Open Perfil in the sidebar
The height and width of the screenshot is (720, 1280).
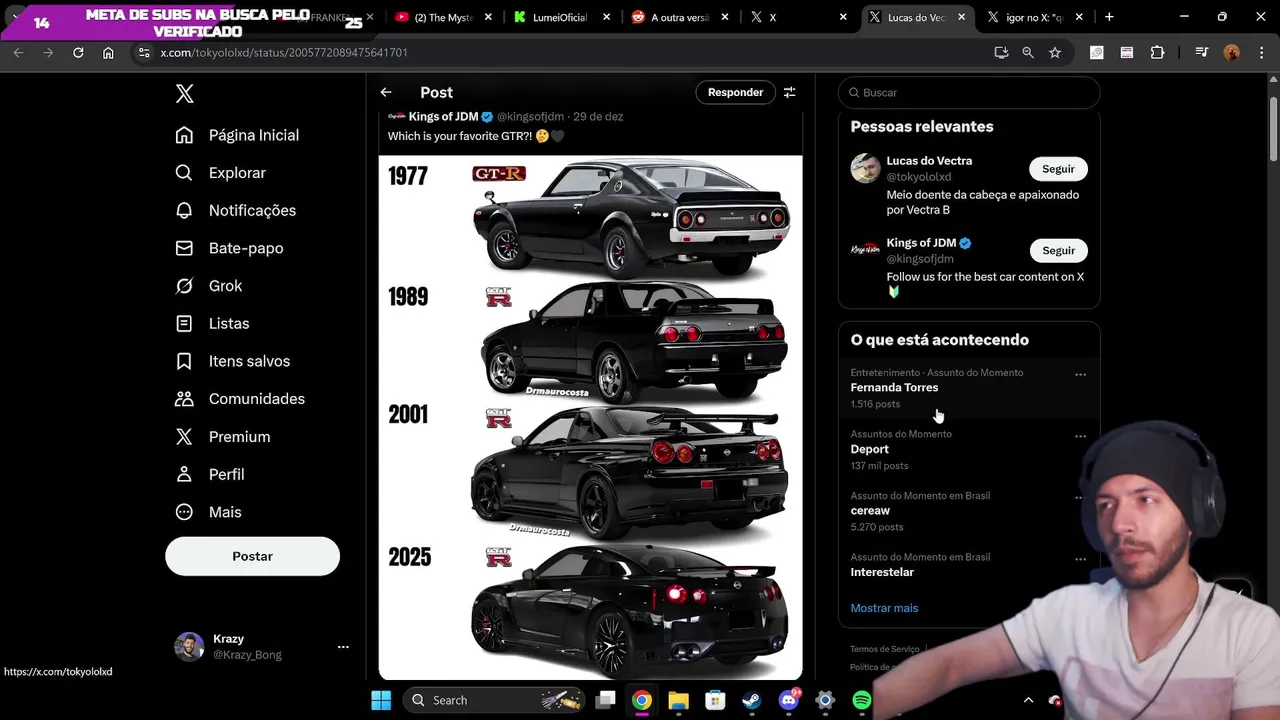[x=210, y=474]
